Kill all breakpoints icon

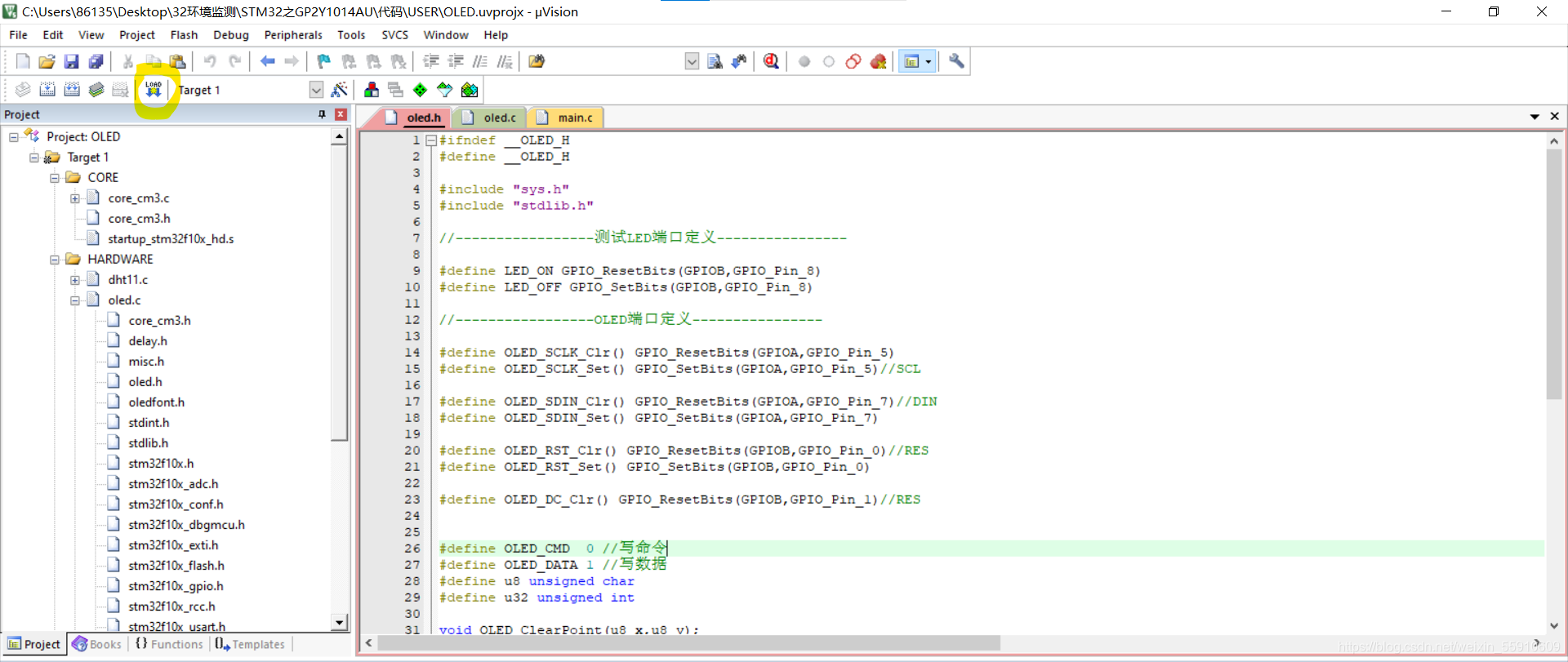click(878, 61)
